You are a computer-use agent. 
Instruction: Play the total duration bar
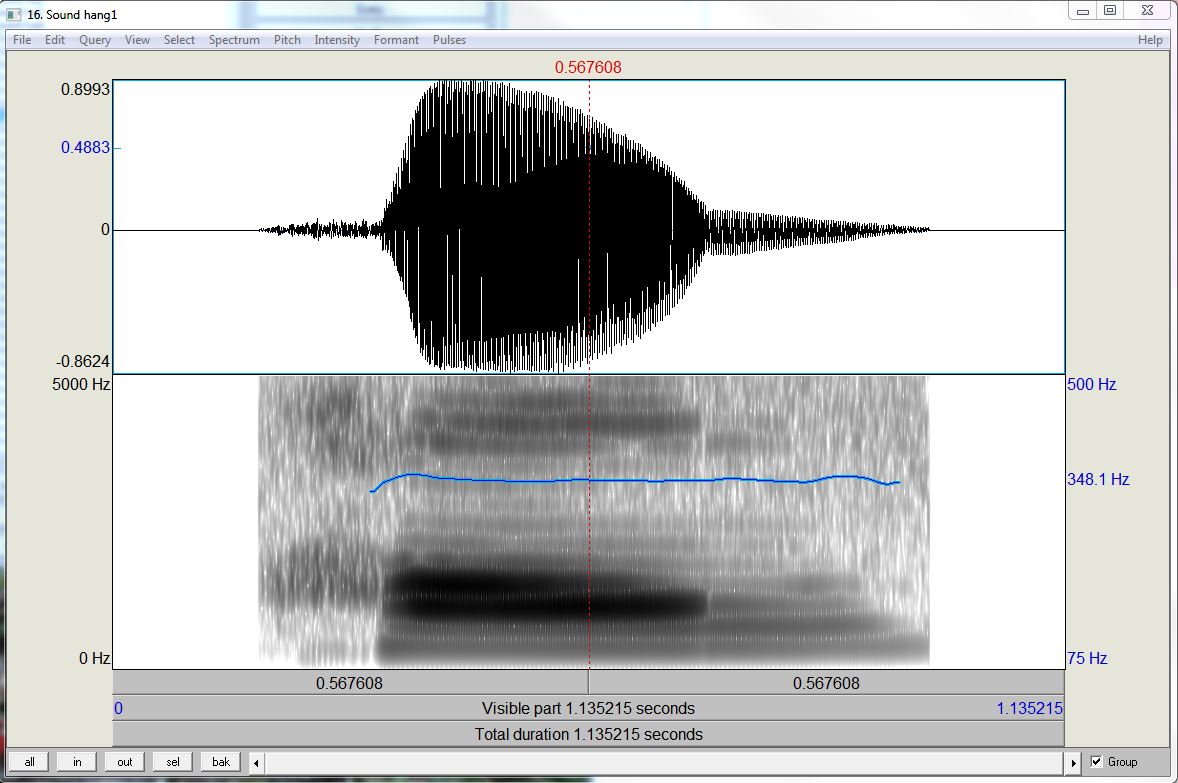(x=588, y=734)
